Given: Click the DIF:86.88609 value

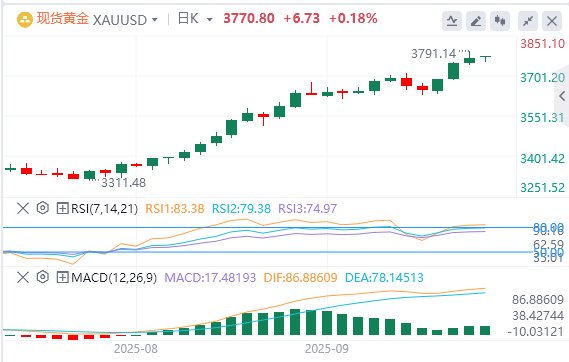Looking at the screenshot, I should coord(300,278).
